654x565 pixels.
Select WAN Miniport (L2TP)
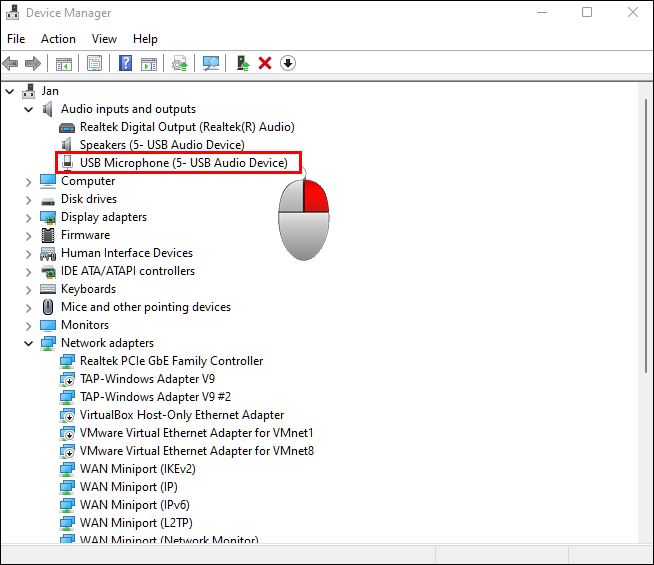136,522
